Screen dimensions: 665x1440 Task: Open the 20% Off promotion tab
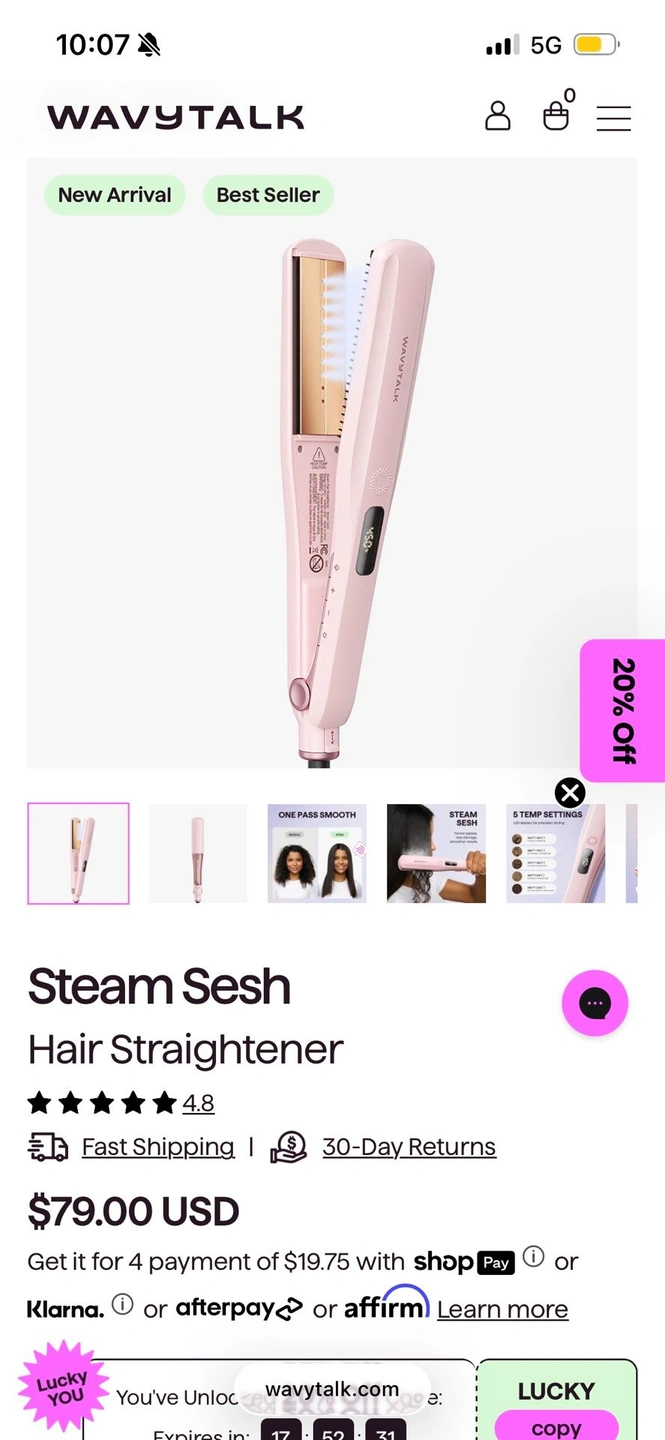(623, 710)
